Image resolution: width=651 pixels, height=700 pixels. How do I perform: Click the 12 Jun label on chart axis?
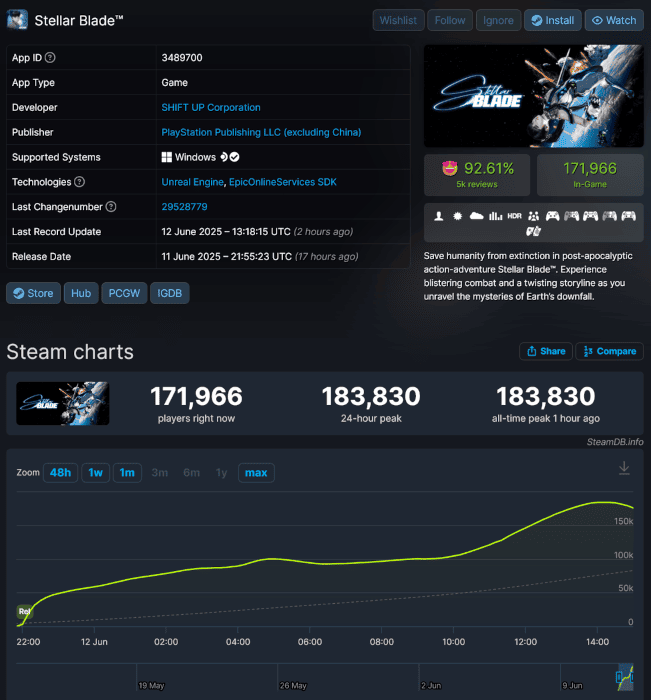94,642
